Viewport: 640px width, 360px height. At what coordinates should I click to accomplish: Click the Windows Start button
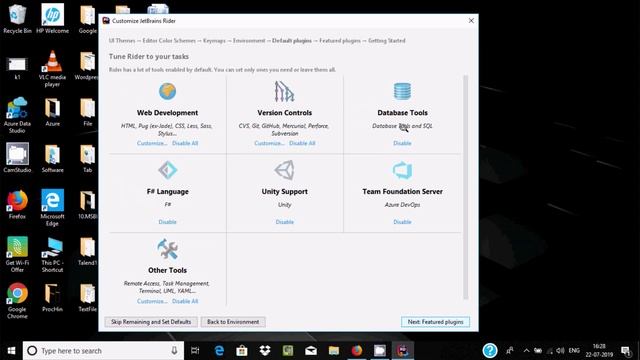(x=11, y=351)
